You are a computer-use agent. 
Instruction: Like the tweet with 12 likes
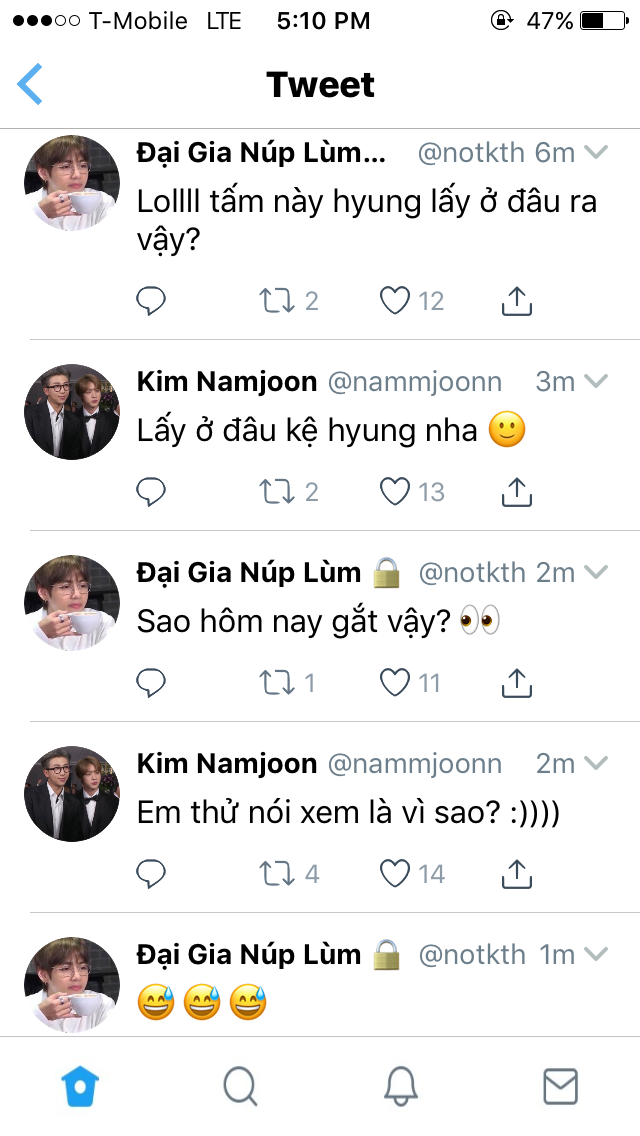(x=396, y=300)
